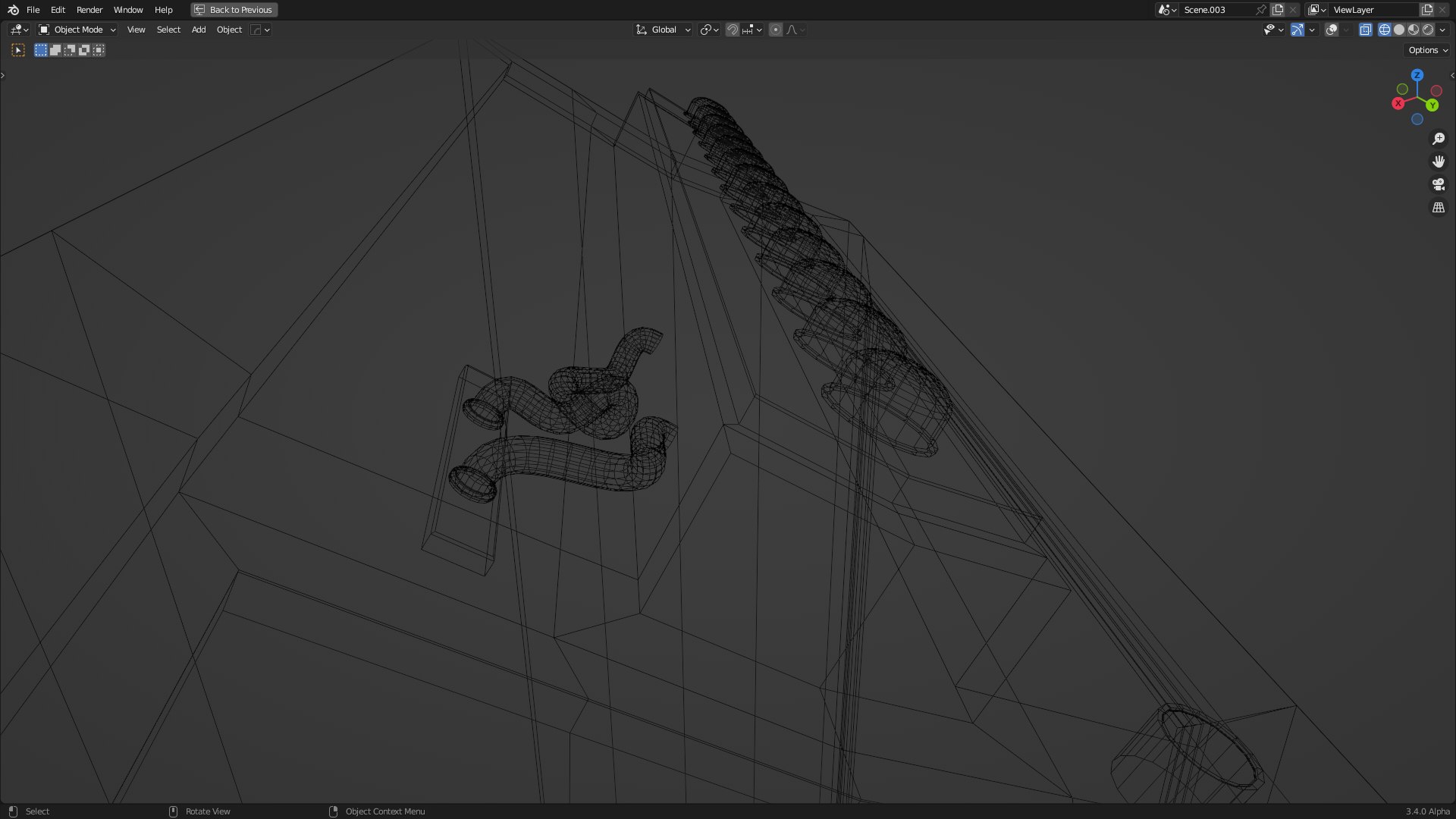The width and height of the screenshot is (1456, 819).
Task: Click the Z axis on navigation gizmo
Action: pos(1417,75)
